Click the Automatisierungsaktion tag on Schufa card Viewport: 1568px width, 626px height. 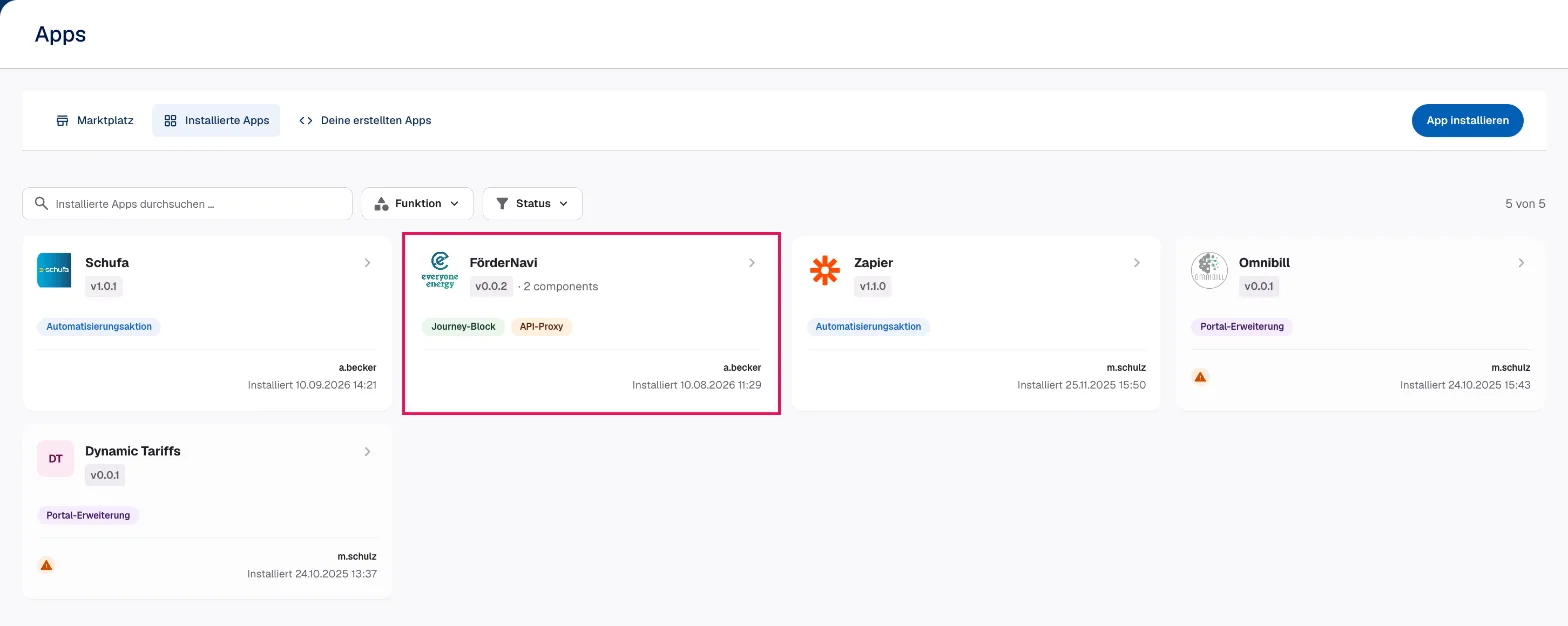(x=99, y=327)
